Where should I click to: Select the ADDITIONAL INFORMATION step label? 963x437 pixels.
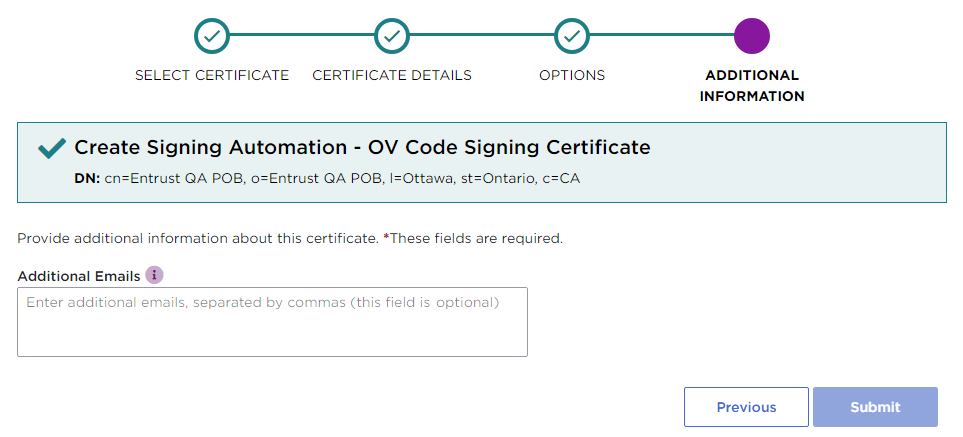[752, 86]
